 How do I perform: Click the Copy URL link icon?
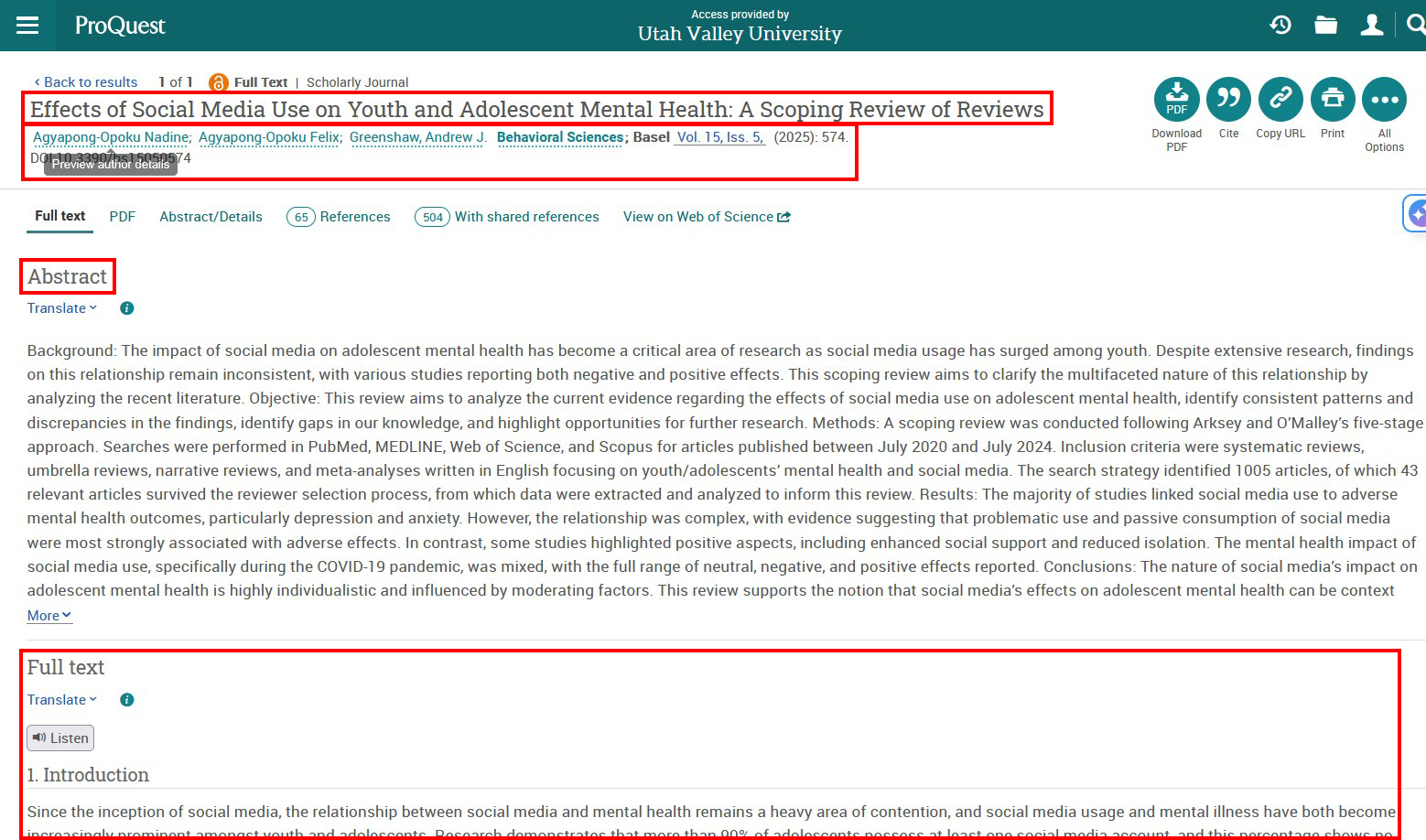coord(1280,100)
